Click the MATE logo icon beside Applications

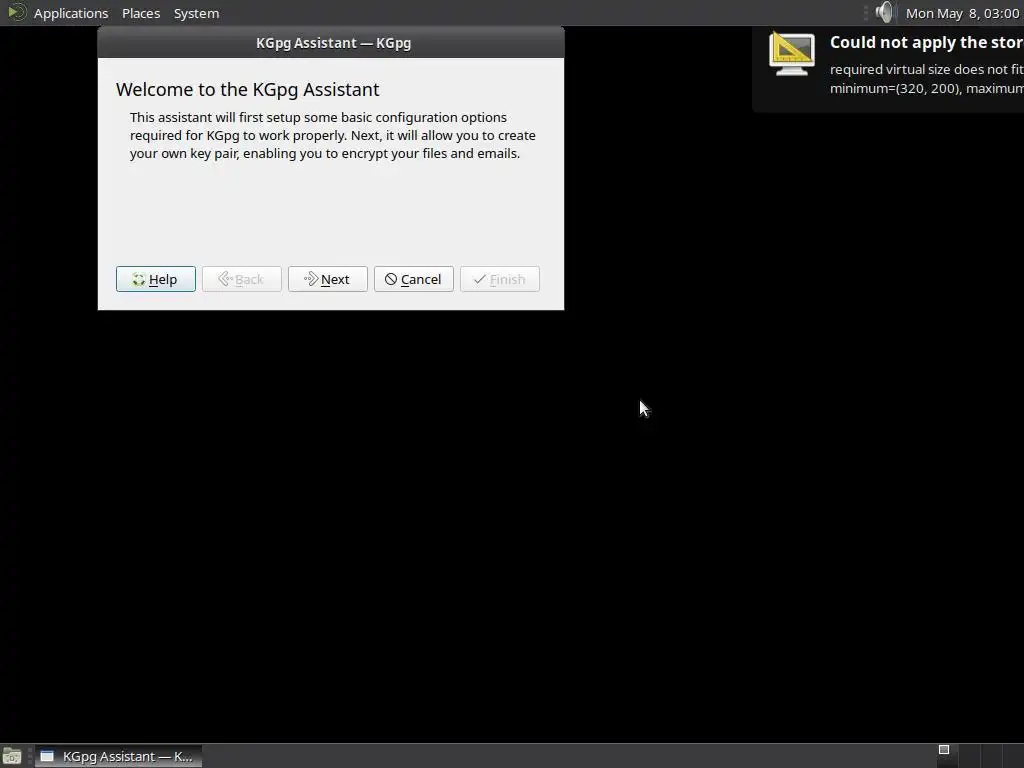click(x=17, y=12)
